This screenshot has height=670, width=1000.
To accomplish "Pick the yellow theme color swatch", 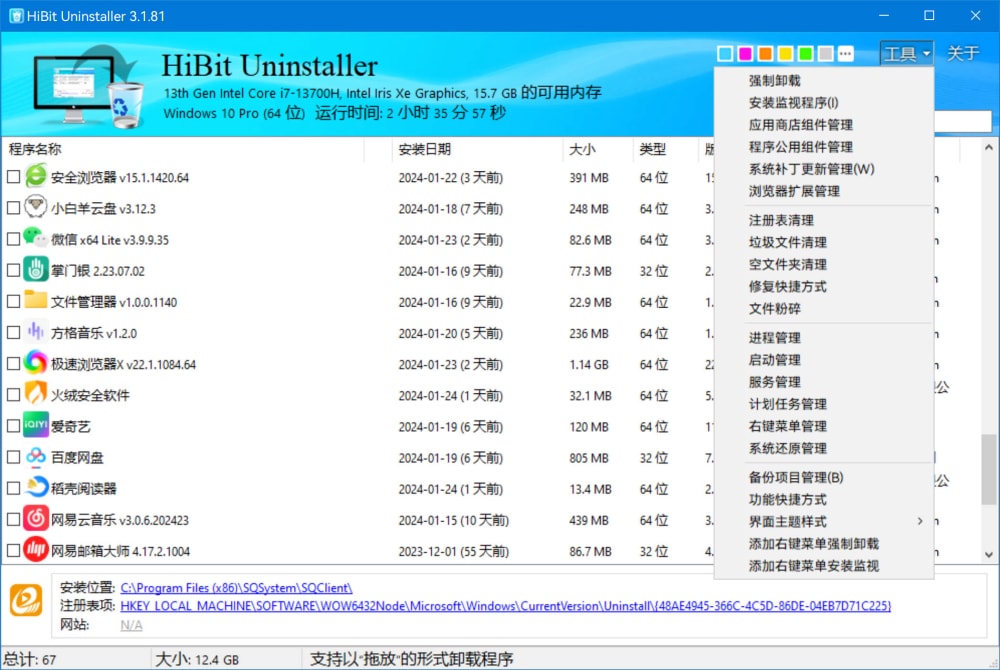I will (785, 54).
